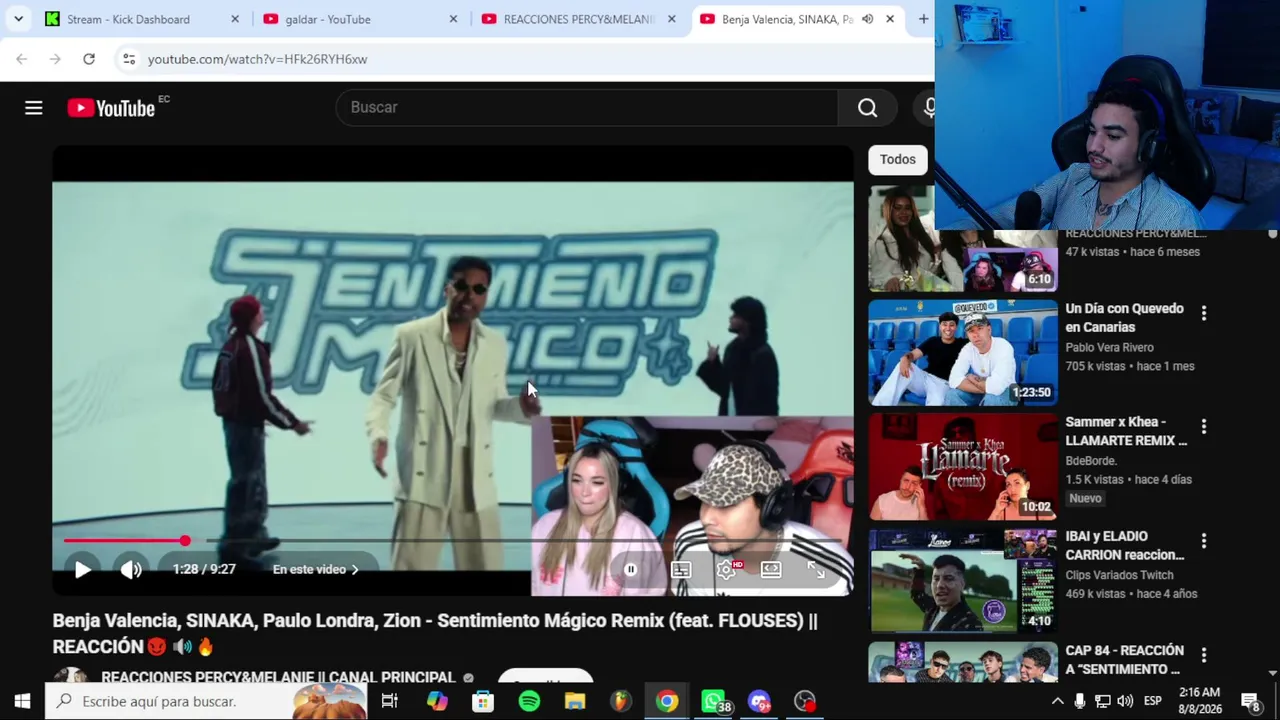Image resolution: width=1280 pixels, height=720 pixels.
Task: Play the paused video
Action: pyautogui.click(x=83, y=569)
